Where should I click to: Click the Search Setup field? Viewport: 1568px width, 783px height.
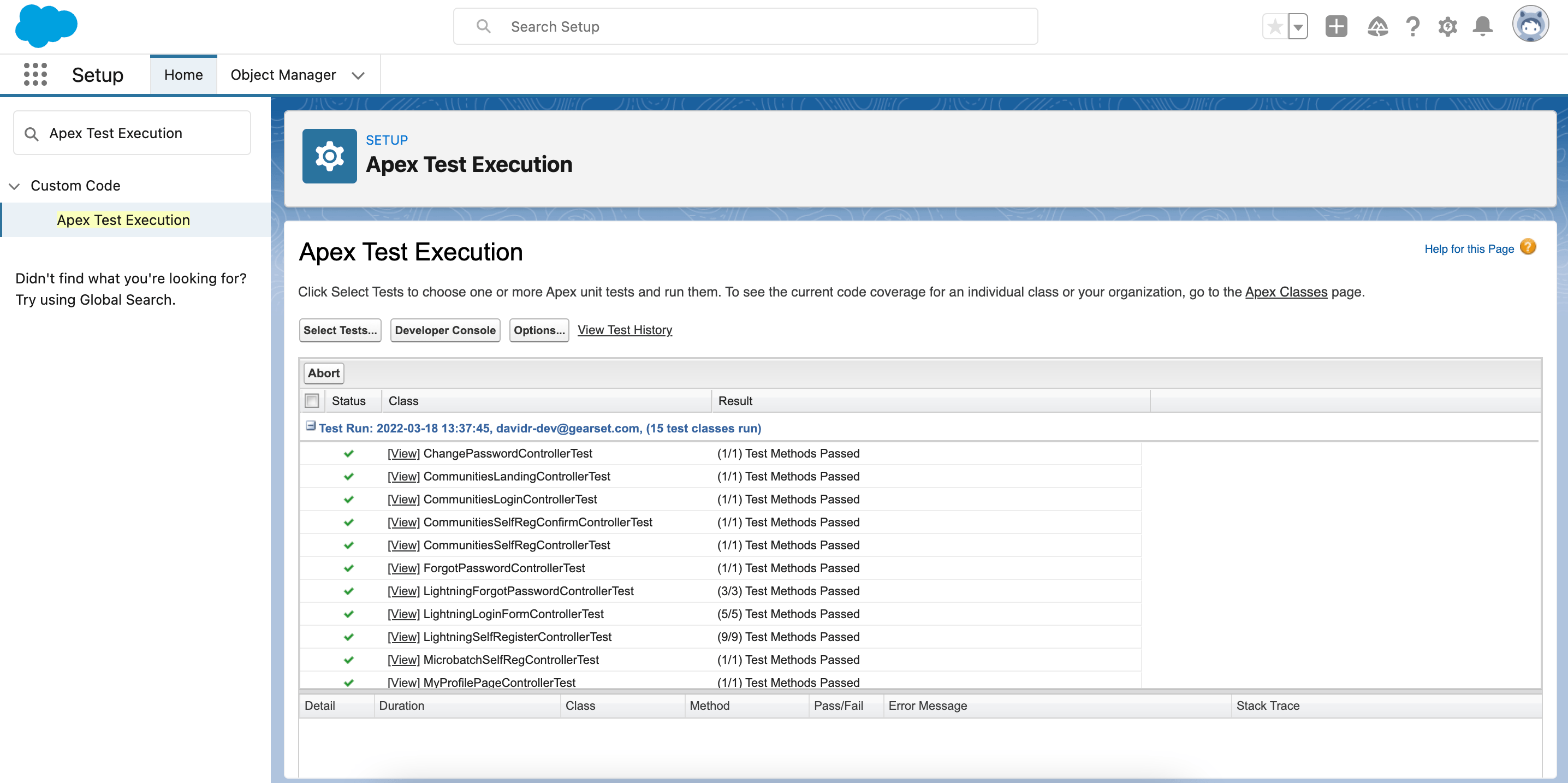point(745,27)
